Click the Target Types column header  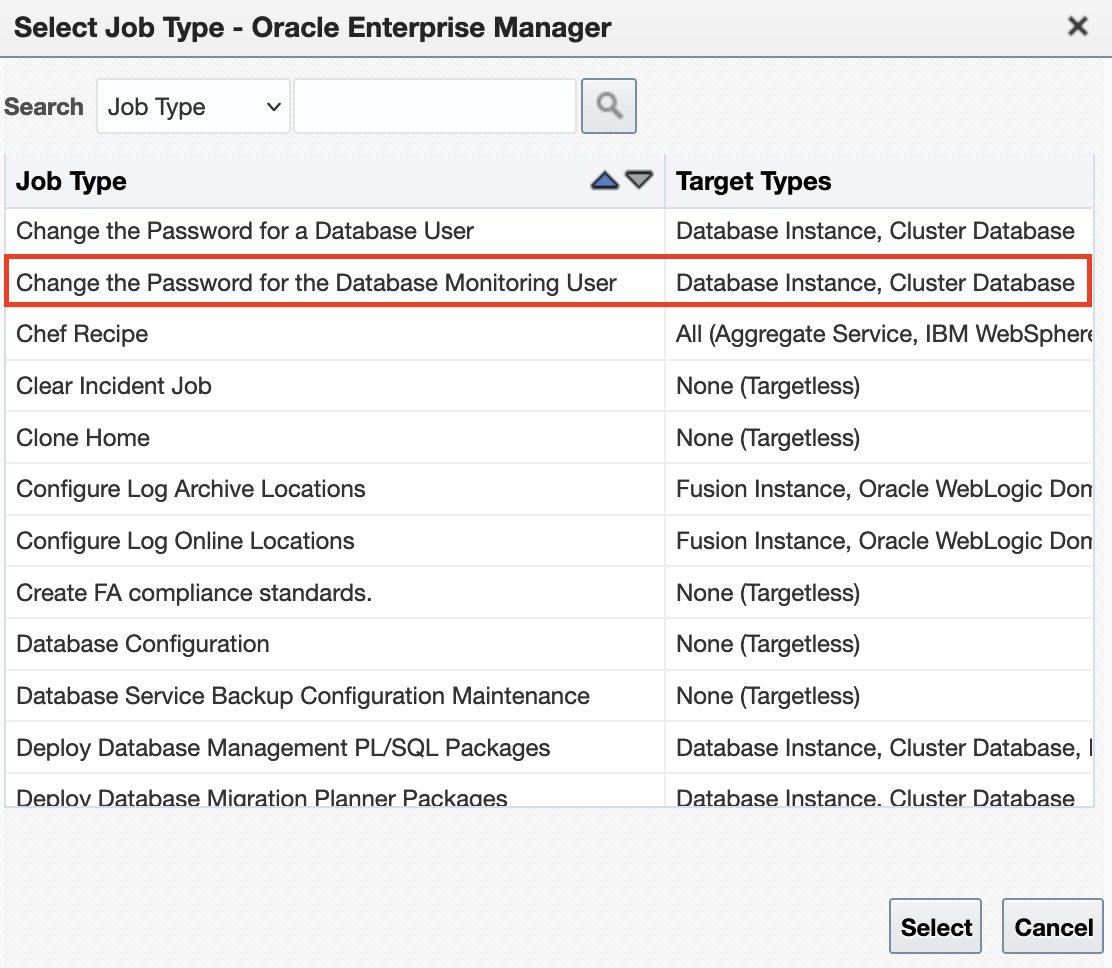(x=754, y=181)
